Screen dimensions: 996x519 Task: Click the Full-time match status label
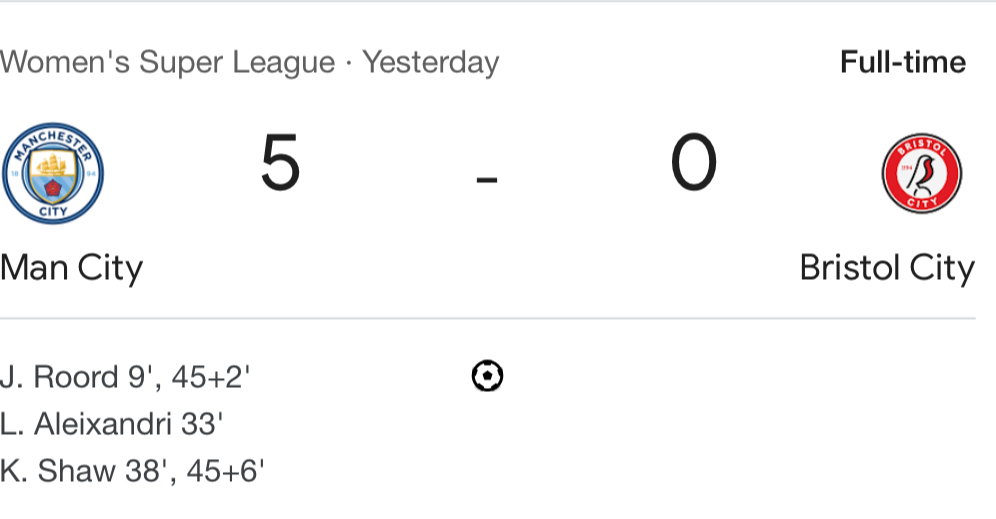point(903,63)
